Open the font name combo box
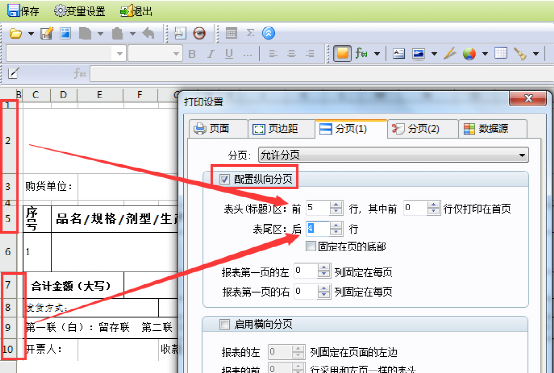 pos(66,54)
